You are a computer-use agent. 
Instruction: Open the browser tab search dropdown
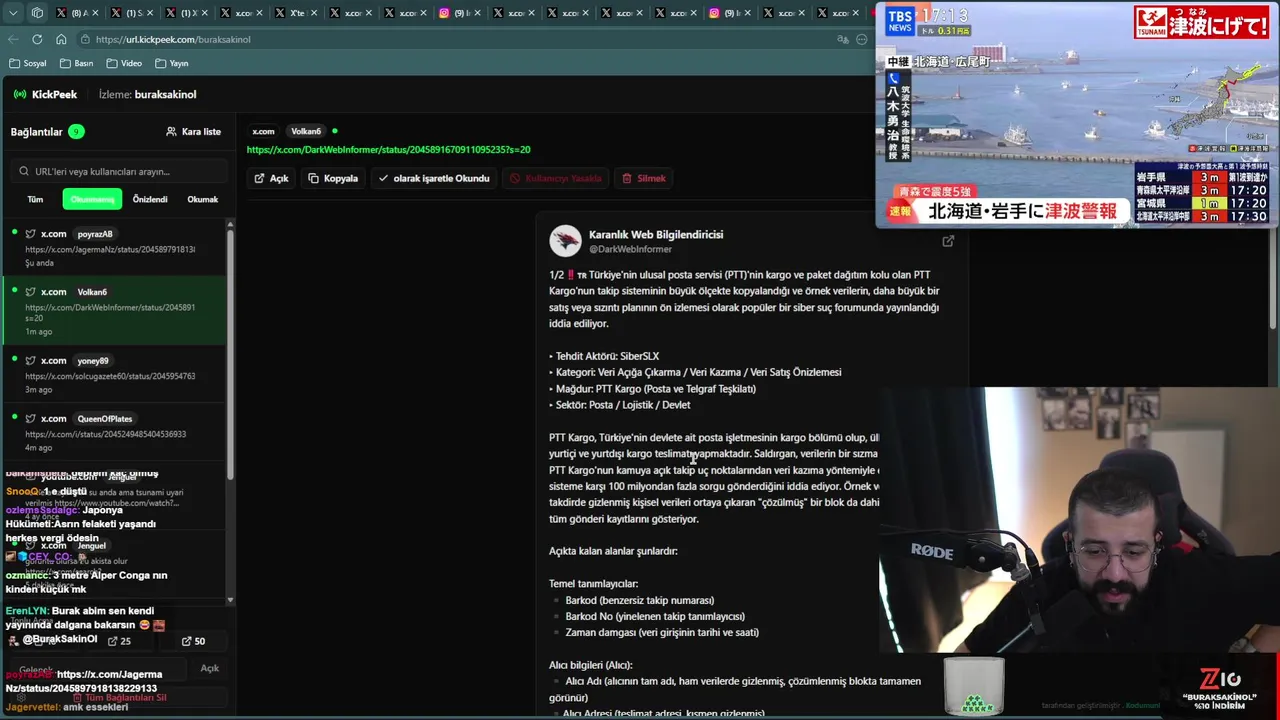(x=12, y=13)
